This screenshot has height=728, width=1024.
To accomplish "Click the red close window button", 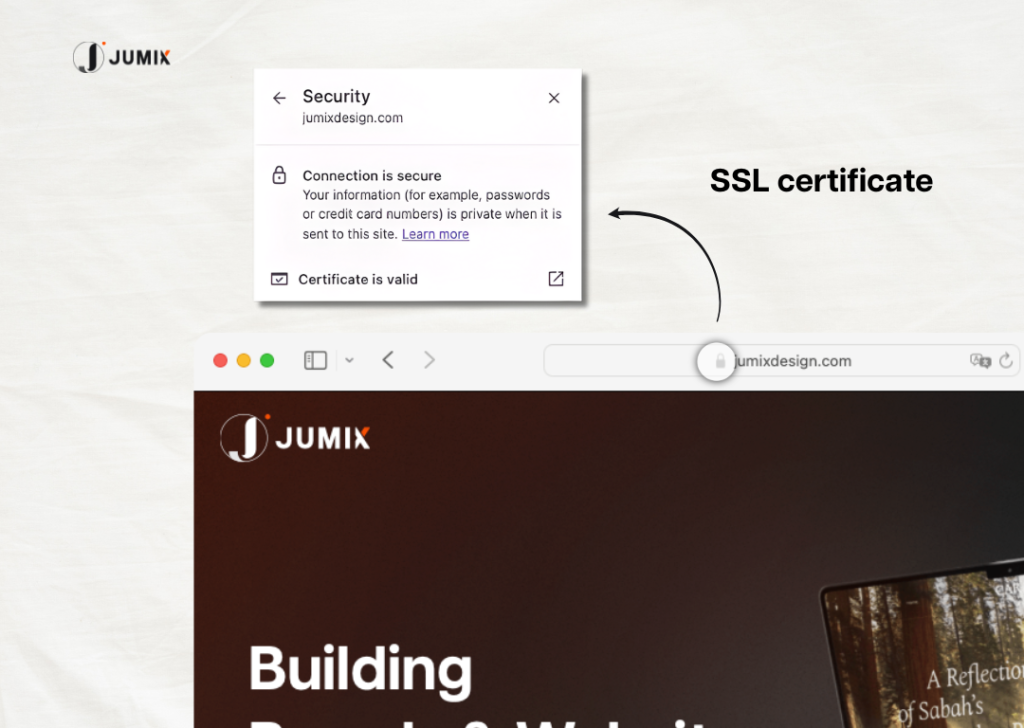I will pyautogui.click(x=220, y=360).
